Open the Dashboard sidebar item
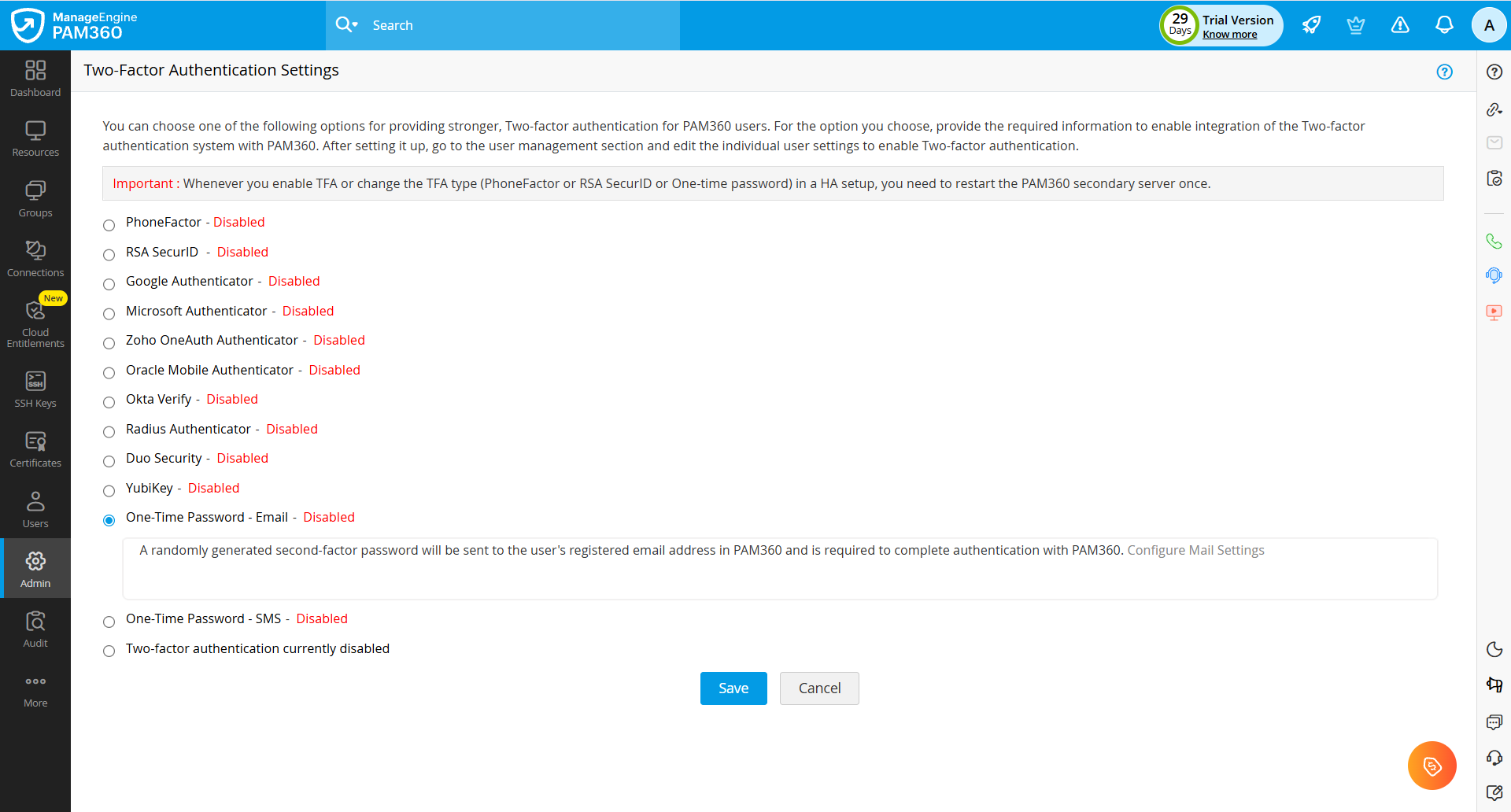 [x=35, y=79]
